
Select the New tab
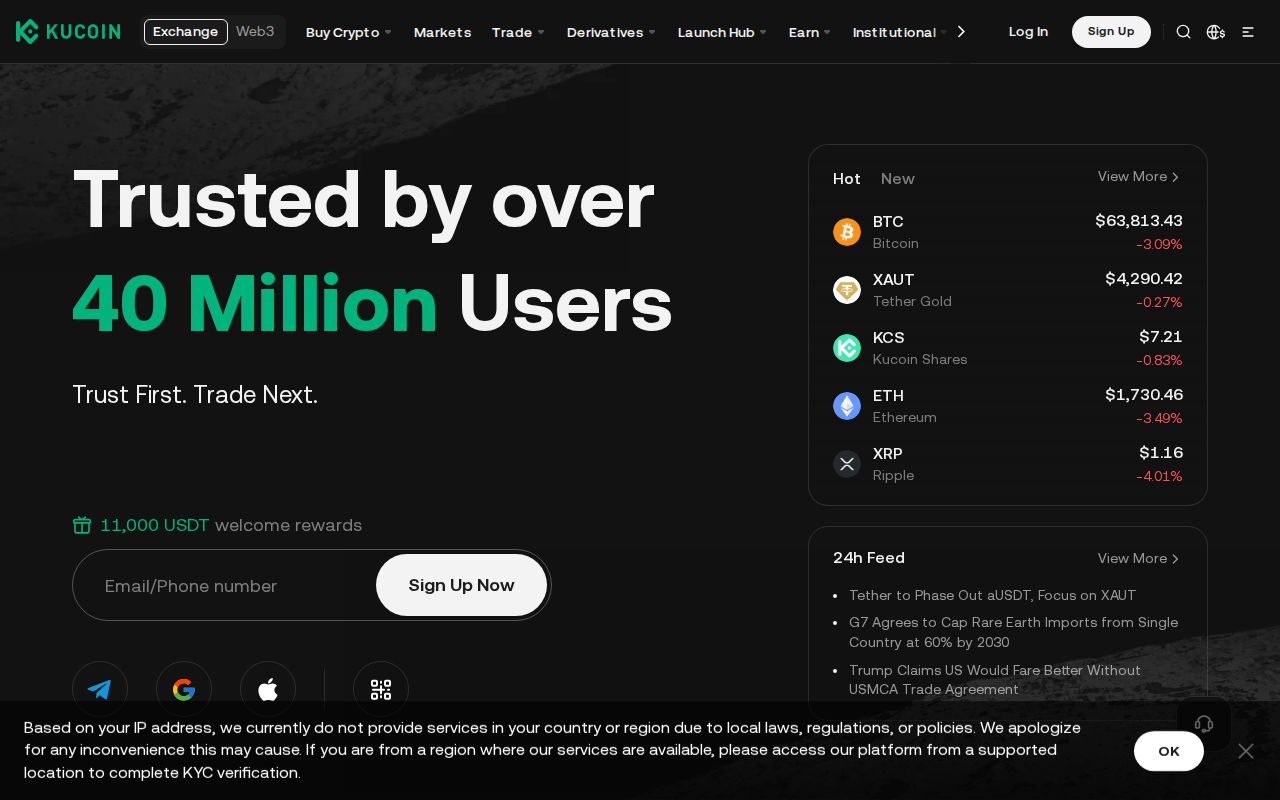click(898, 178)
